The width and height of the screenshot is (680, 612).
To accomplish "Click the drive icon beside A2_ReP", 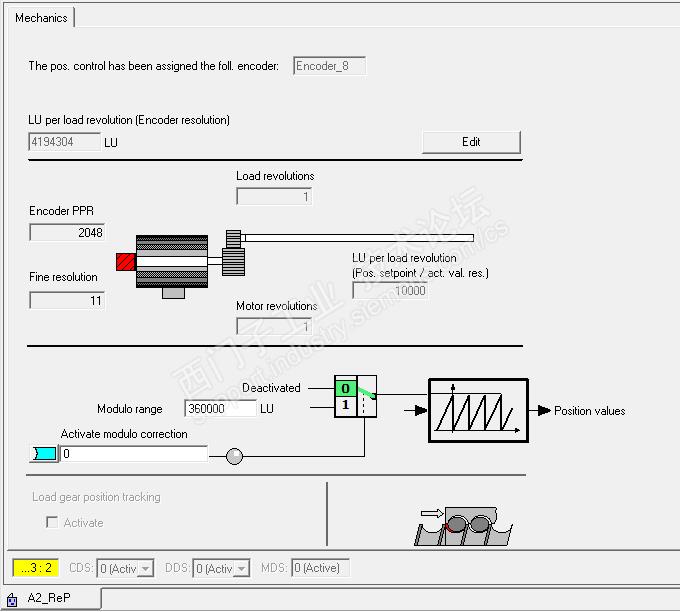I will click(12, 600).
